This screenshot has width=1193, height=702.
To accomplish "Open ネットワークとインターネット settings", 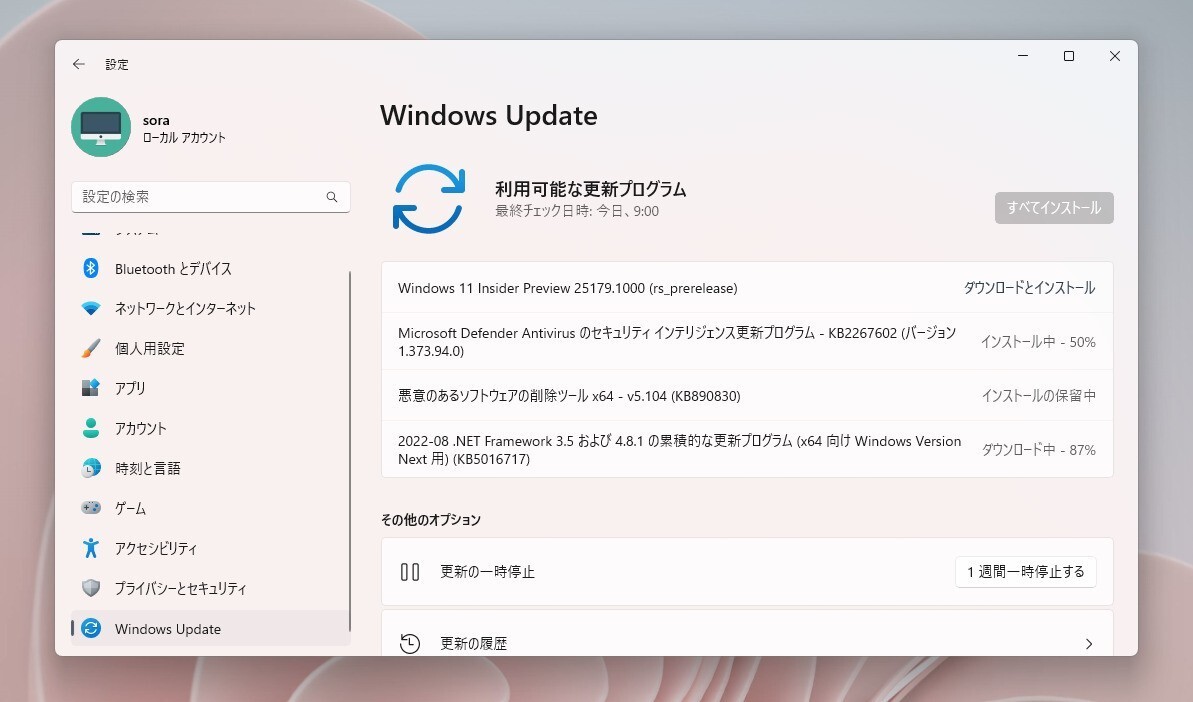I will pyautogui.click(x=211, y=308).
